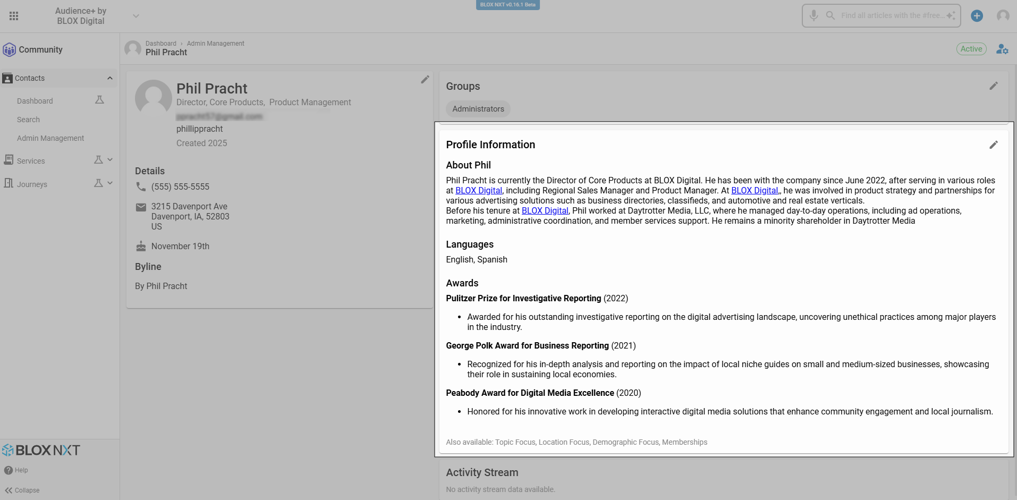
Task: Click the Services sidebar icon
Action: [8, 160]
